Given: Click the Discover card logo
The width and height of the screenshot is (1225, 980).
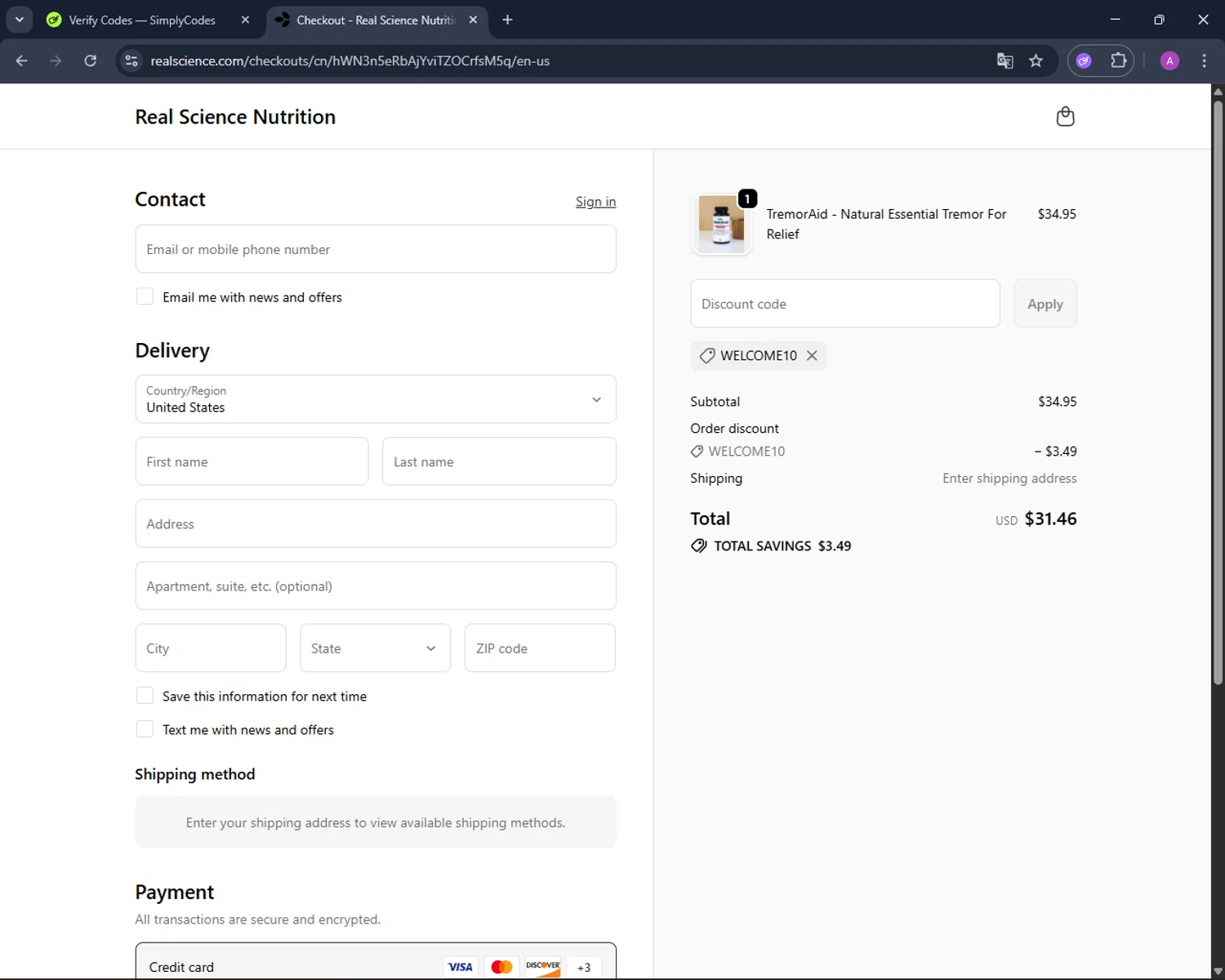Looking at the screenshot, I should point(542,967).
